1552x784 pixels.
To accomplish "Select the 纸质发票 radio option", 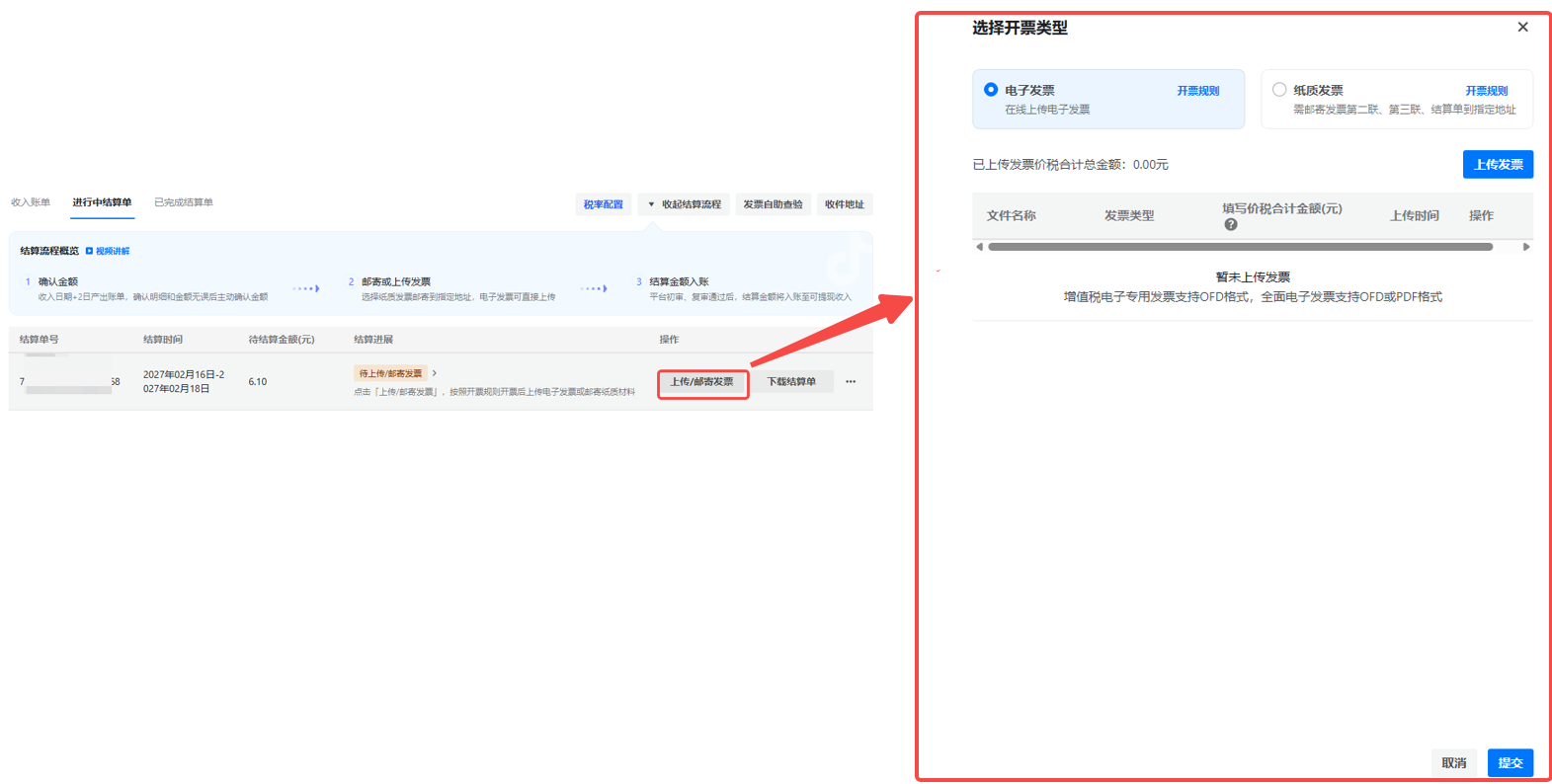I will (x=1279, y=90).
